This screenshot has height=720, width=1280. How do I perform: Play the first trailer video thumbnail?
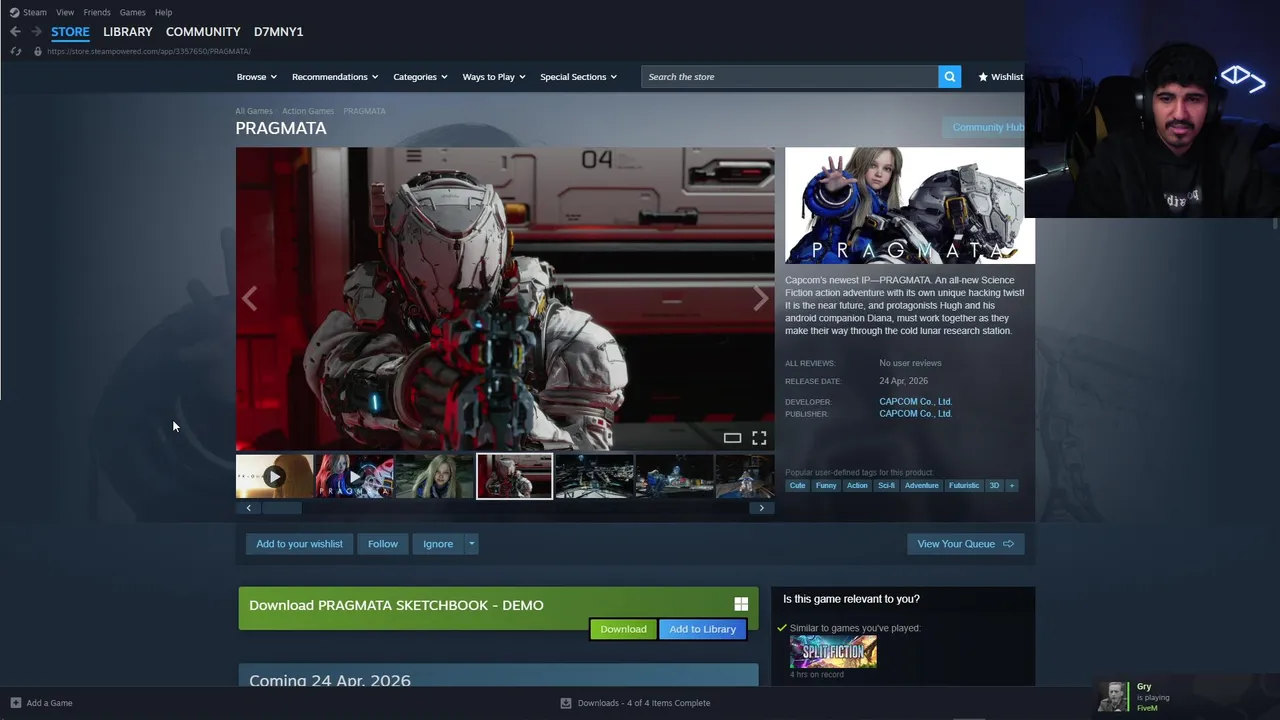(274, 477)
